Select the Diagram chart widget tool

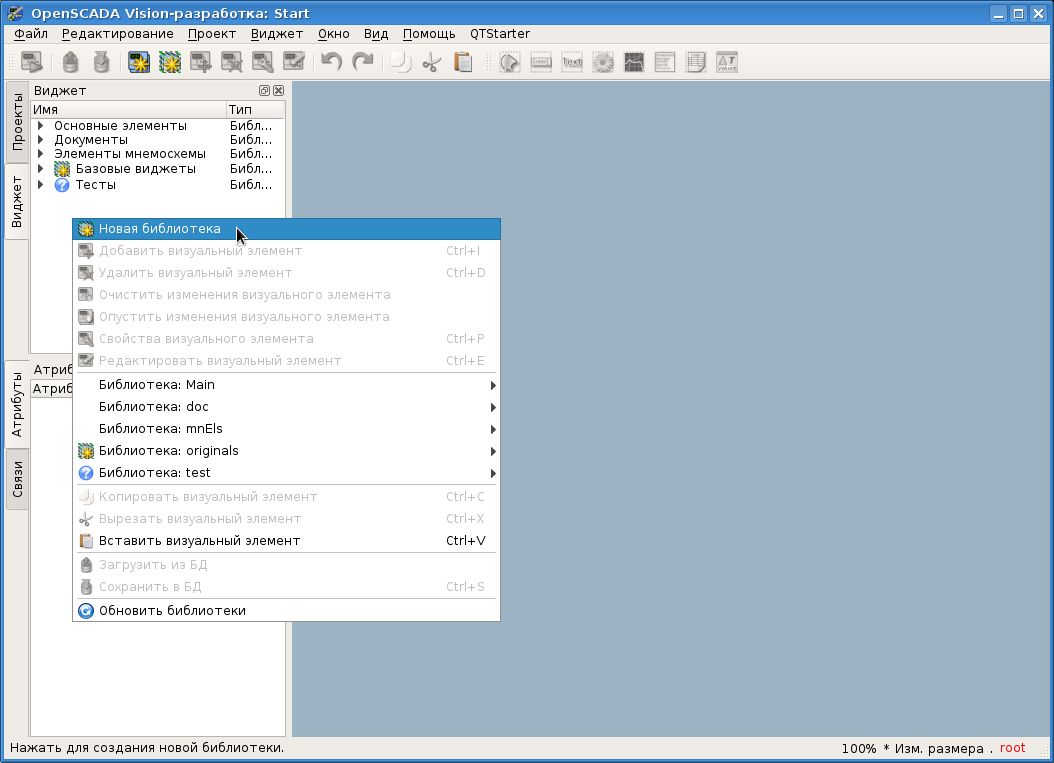[634, 63]
